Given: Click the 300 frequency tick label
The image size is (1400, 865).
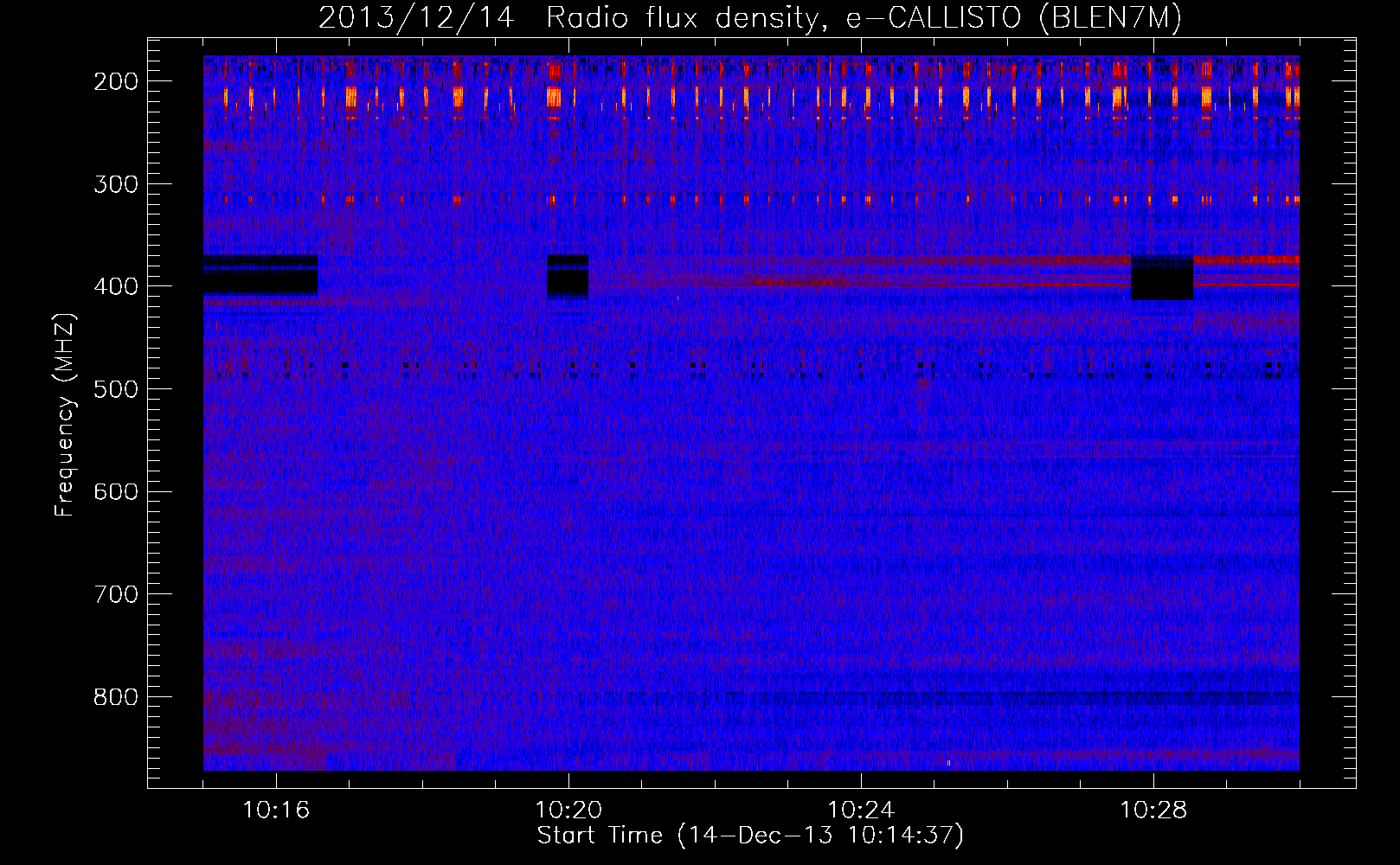Looking at the screenshot, I should pos(116,184).
